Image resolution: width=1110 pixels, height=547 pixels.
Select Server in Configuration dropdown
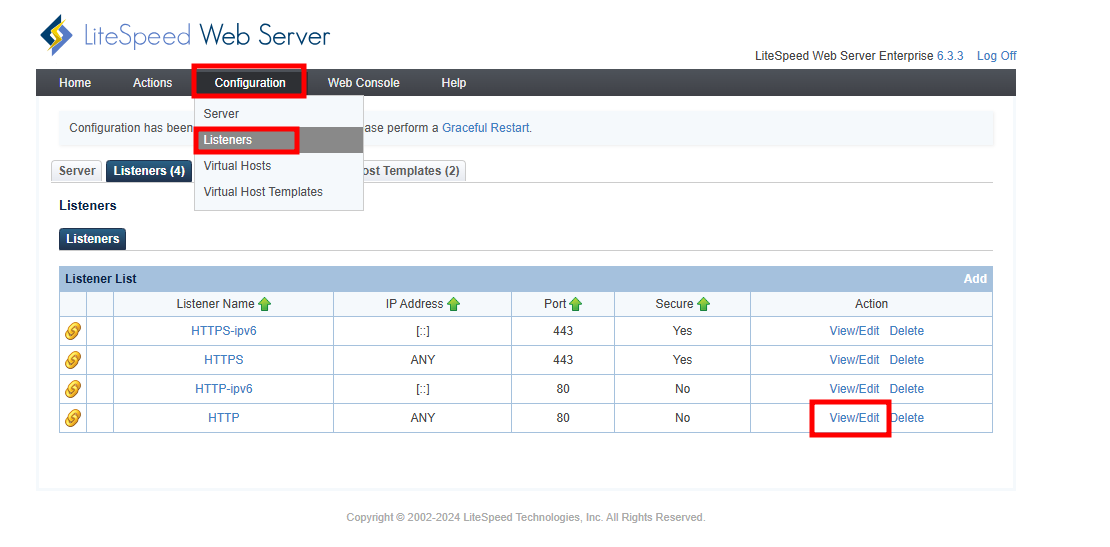pyautogui.click(x=279, y=114)
